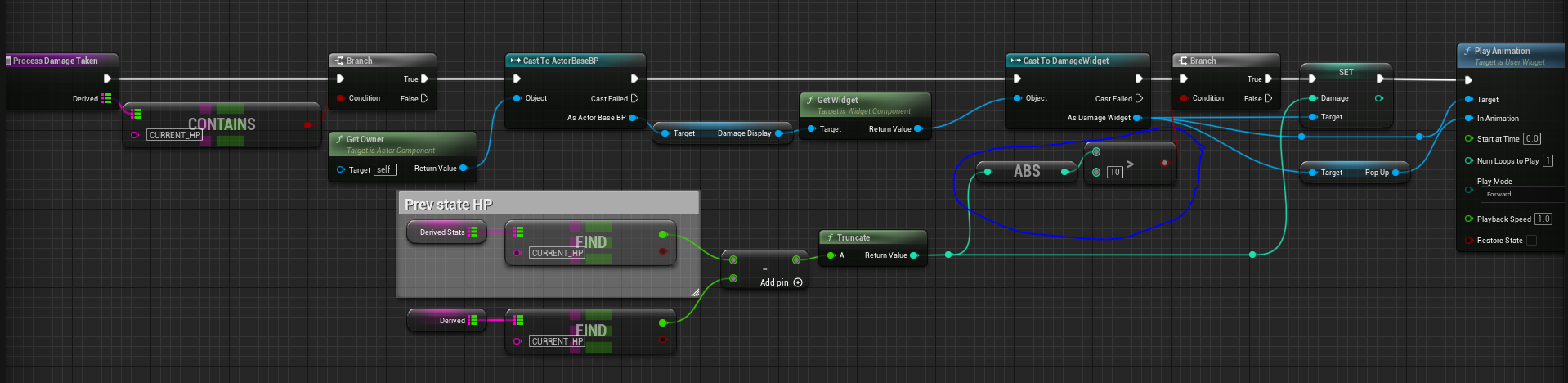Viewport: 1568px width, 383px height.
Task: Click Object pin on Cast To ActorBaseBP
Action: pyautogui.click(x=517, y=98)
